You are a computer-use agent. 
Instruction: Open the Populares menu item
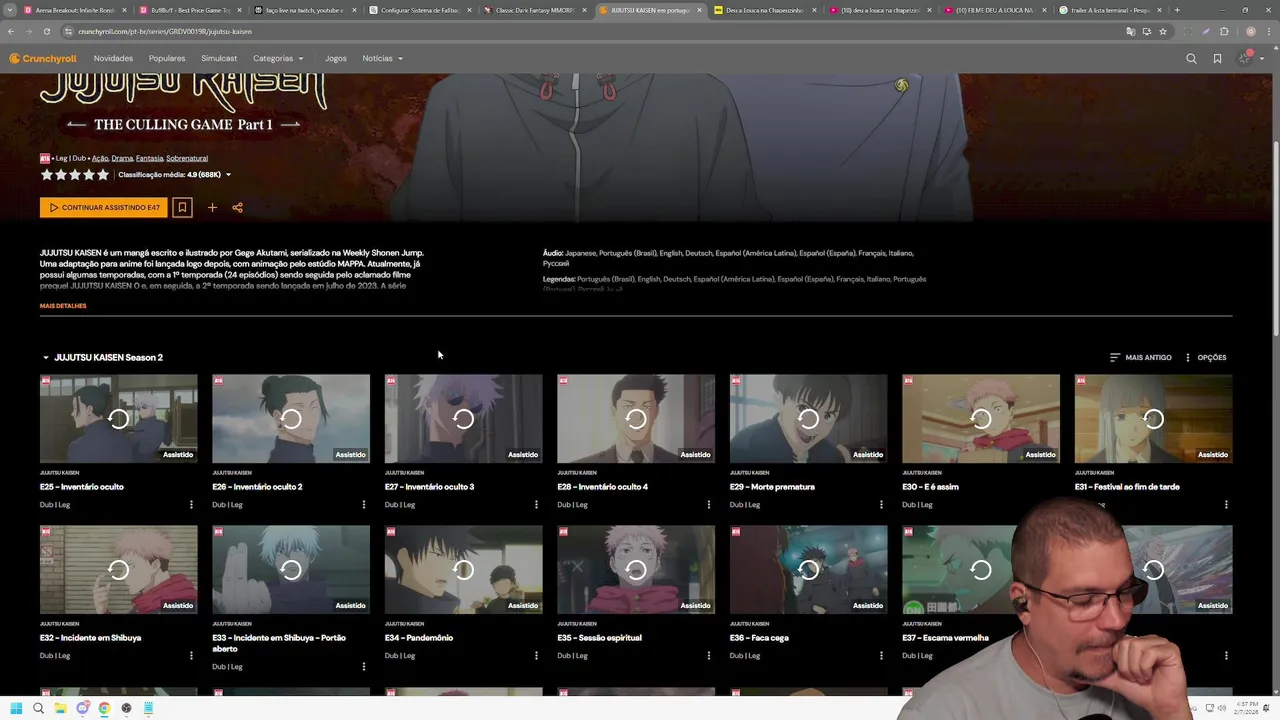(167, 58)
